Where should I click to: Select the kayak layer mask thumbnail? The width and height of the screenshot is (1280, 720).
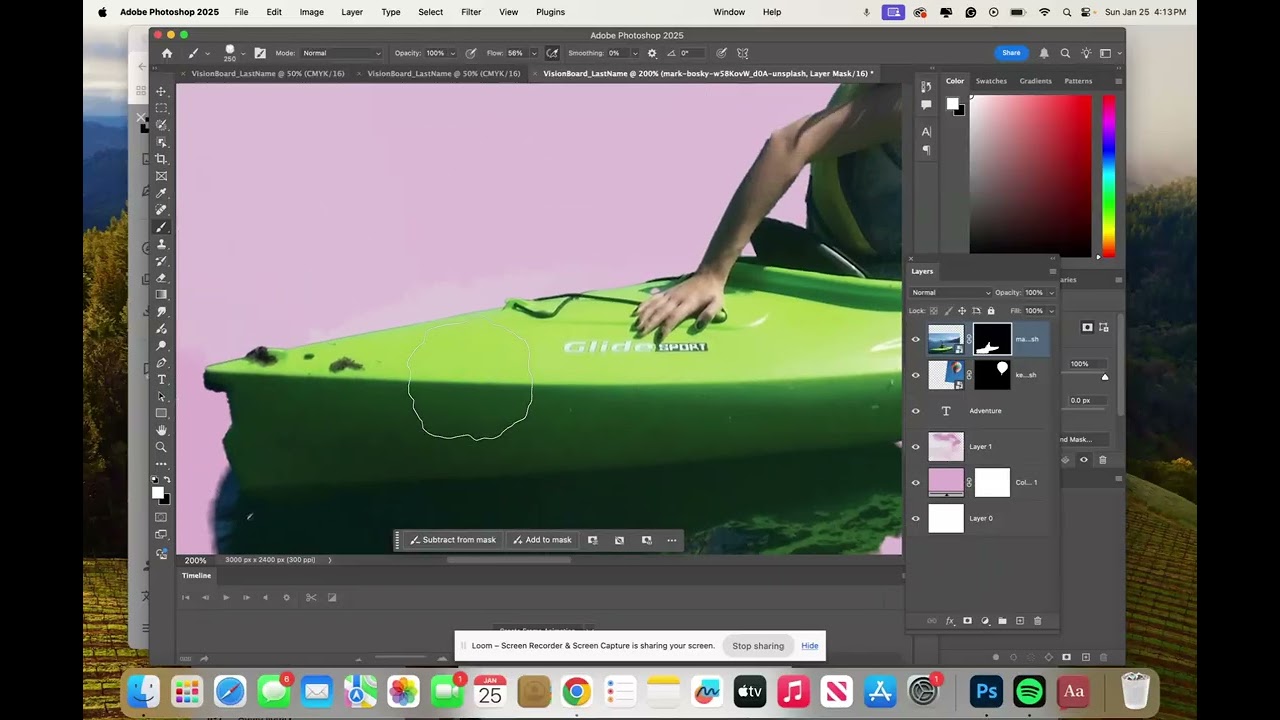tap(992, 339)
